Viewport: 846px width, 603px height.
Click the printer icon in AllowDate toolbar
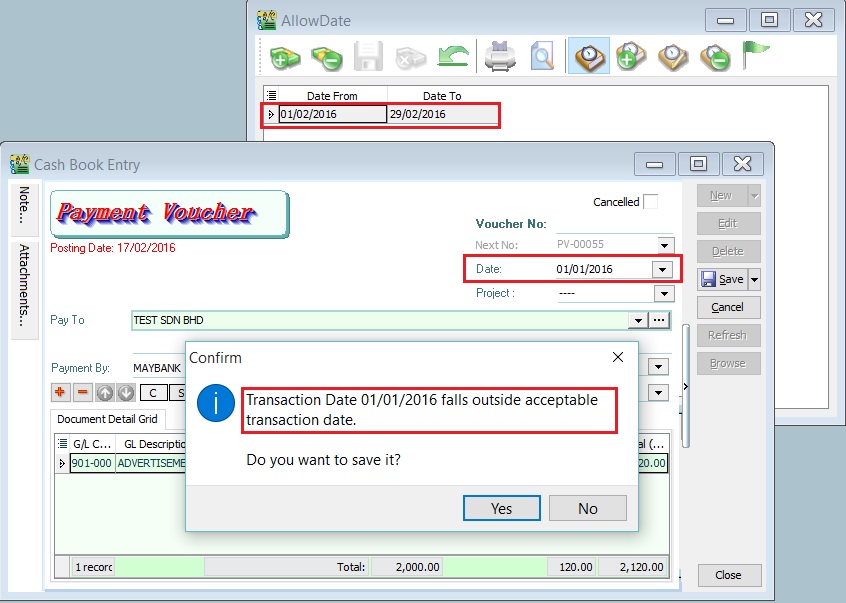pyautogui.click(x=500, y=58)
